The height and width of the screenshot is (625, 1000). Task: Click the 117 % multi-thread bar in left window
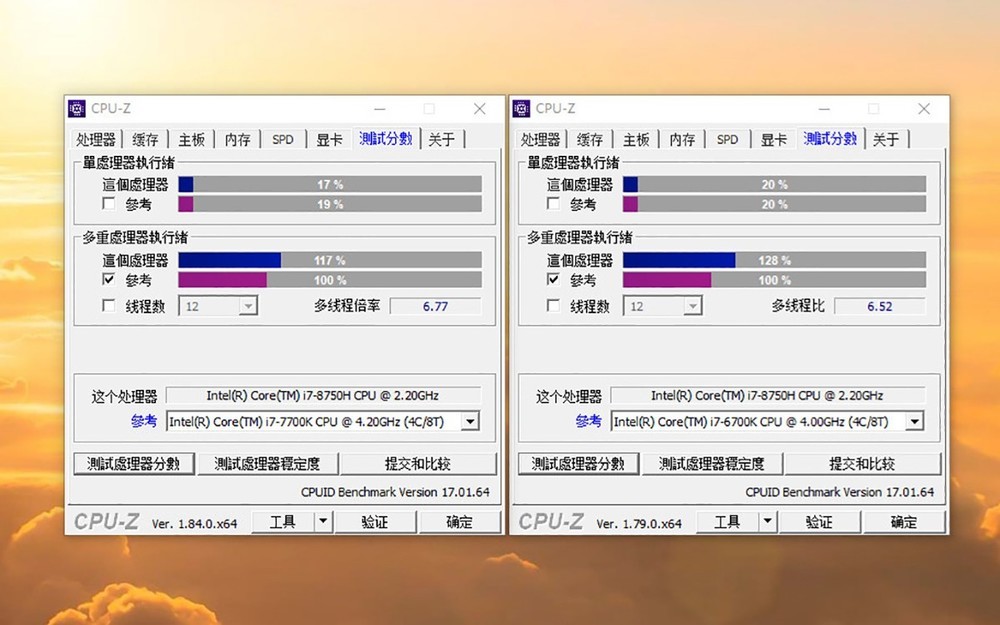click(x=330, y=260)
